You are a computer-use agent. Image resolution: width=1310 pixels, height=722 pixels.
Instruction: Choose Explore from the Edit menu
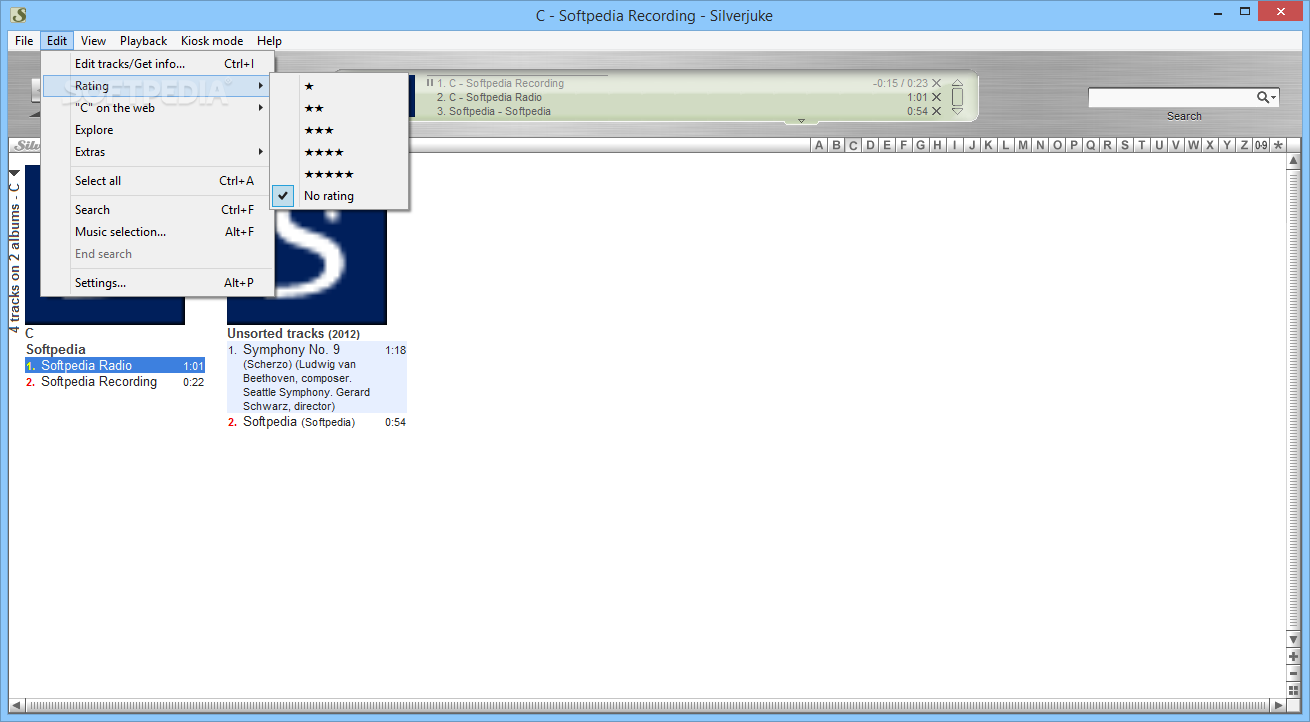[x=157, y=130]
